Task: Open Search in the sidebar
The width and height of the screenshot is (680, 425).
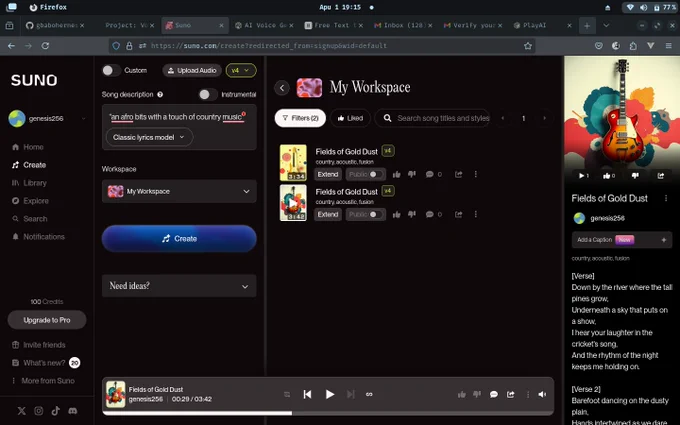Action: pos(29,219)
